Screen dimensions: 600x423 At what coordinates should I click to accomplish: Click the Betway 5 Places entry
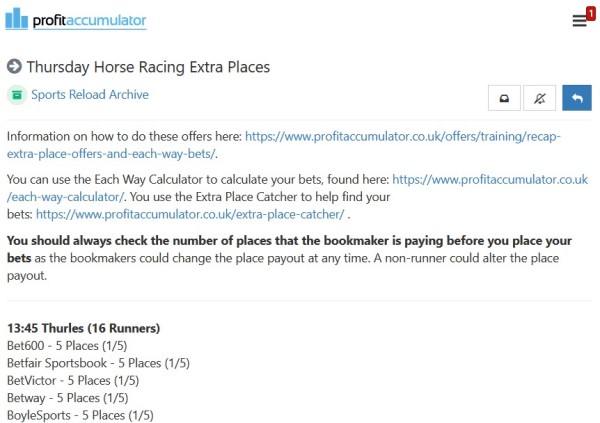68,397
